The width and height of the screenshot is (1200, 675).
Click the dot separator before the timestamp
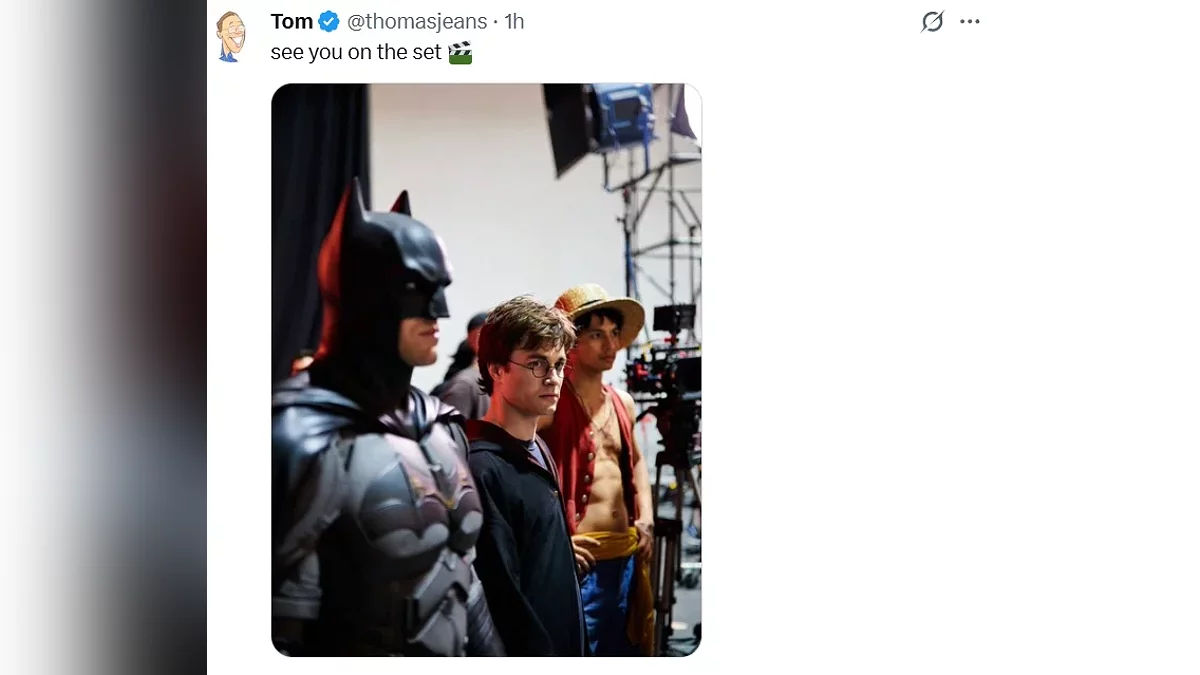point(496,21)
